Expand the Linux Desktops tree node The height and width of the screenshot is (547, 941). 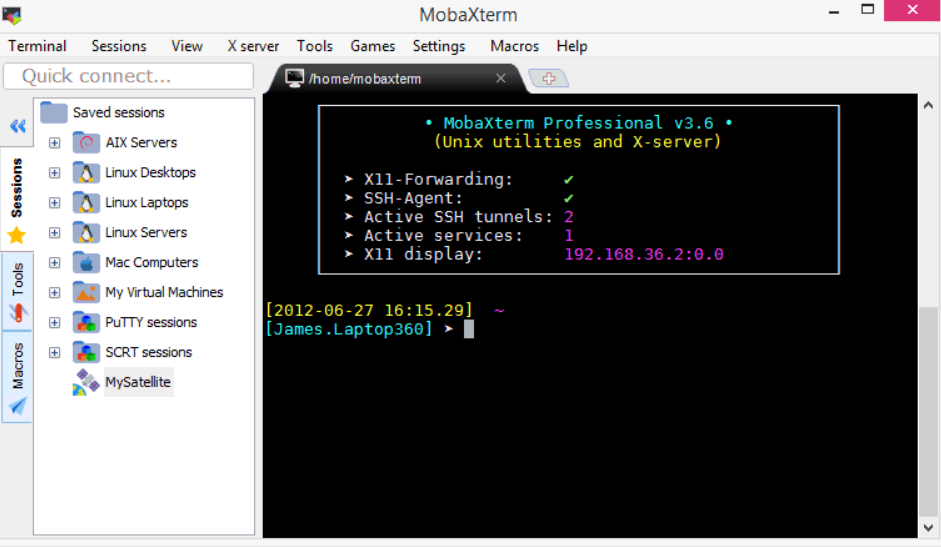coord(55,173)
